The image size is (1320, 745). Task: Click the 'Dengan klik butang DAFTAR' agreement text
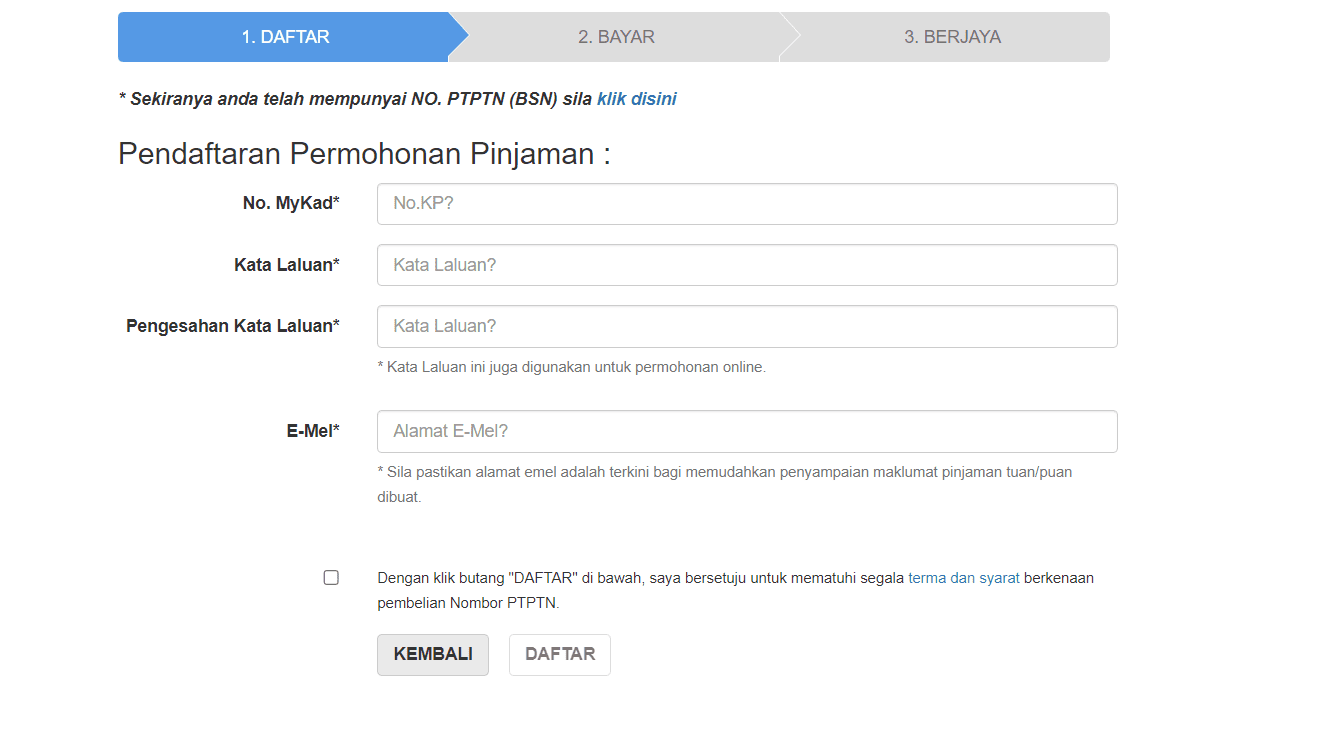(736, 590)
